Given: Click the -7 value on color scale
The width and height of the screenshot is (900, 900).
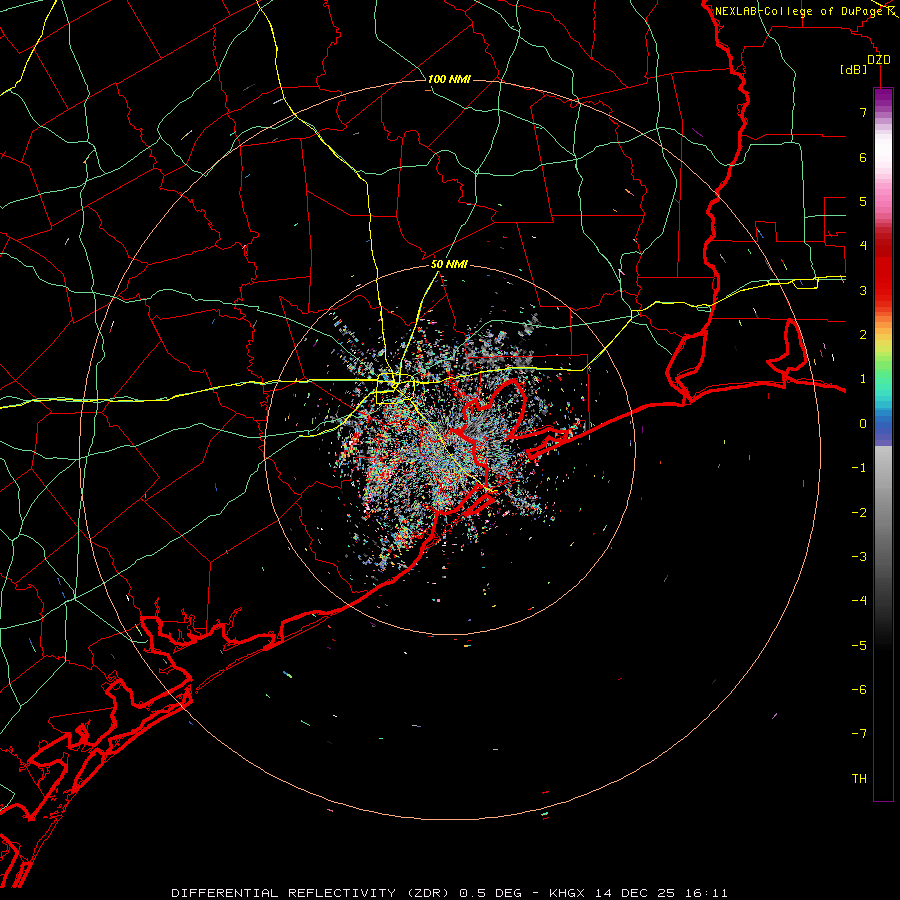Looking at the screenshot, I should click(x=859, y=734).
